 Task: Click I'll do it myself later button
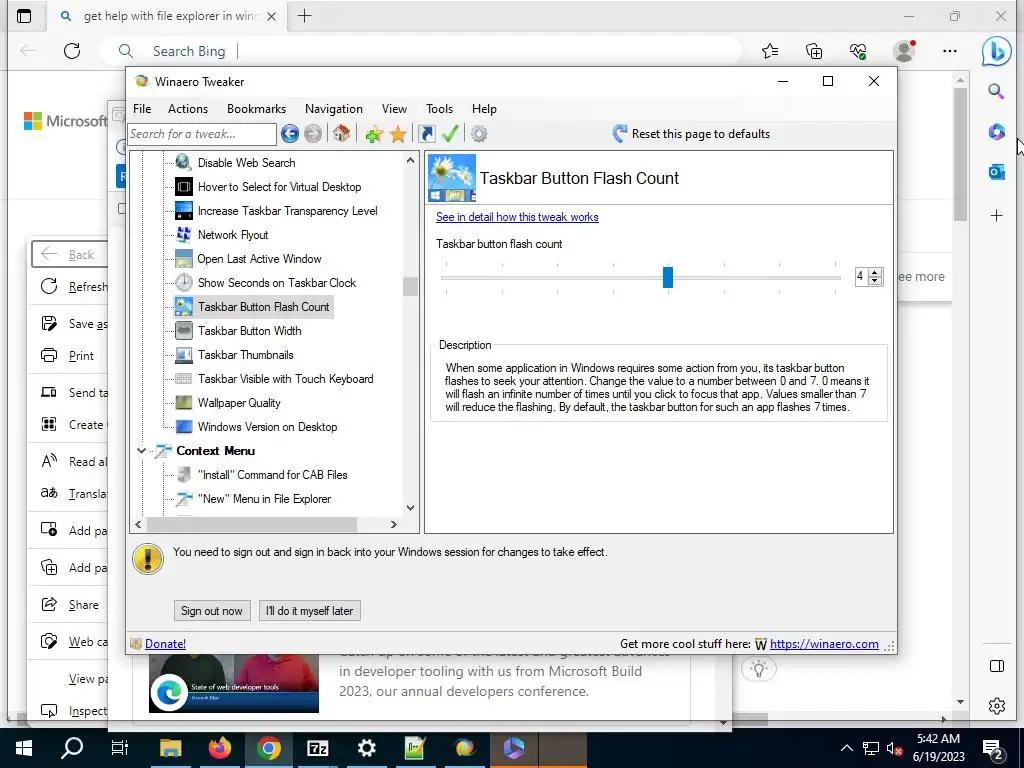(x=310, y=611)
